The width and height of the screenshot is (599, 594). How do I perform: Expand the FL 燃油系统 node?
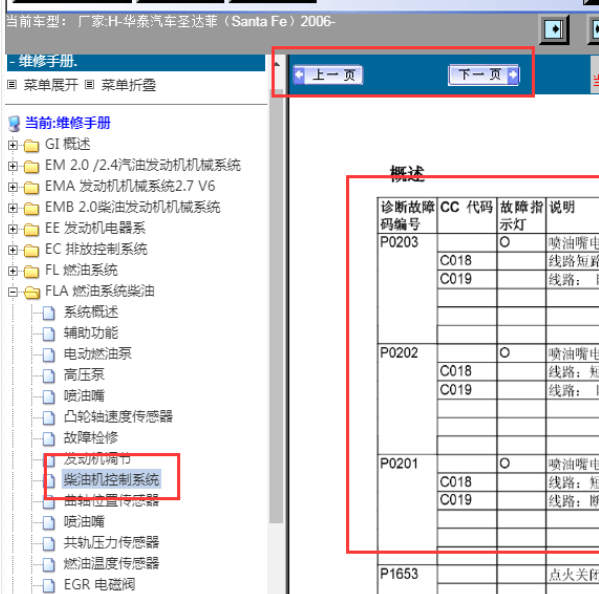click(x=13, y=271)
